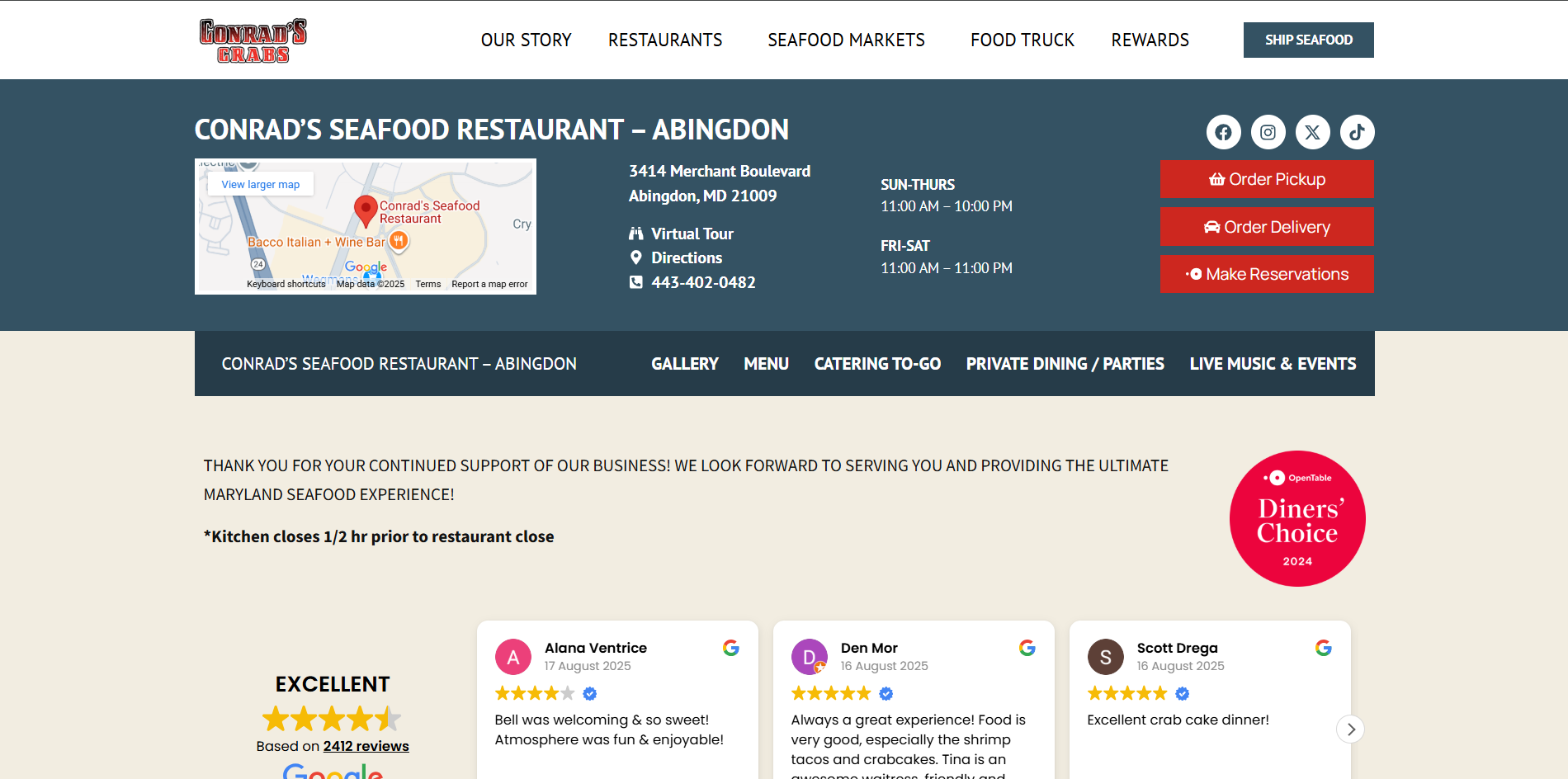The width and height of the screenshot is (1568, 779).
Task: Click View larger map link
Action: pos(261,185)
